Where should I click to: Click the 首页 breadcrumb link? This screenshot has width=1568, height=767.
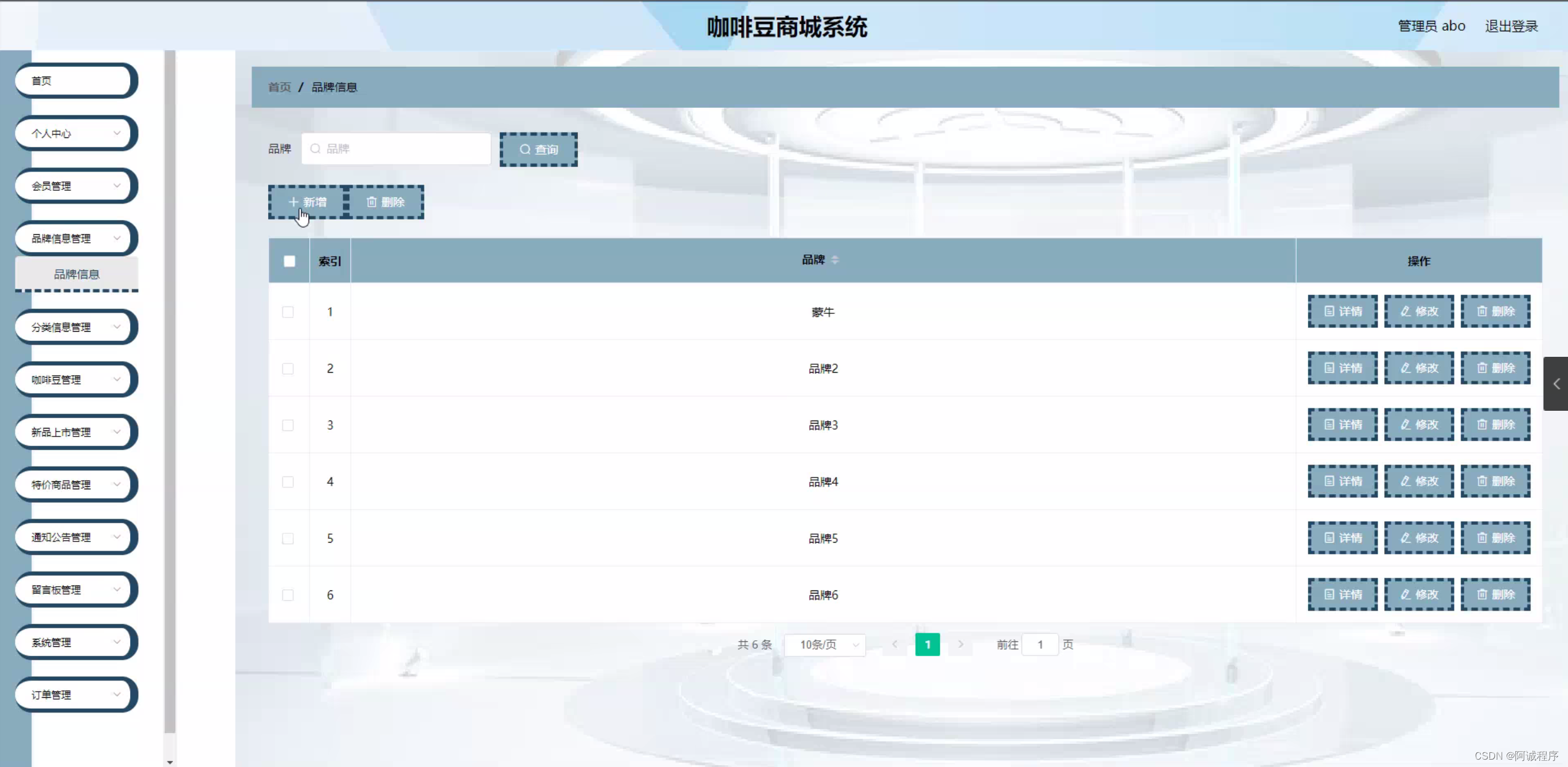click(279, 87)
